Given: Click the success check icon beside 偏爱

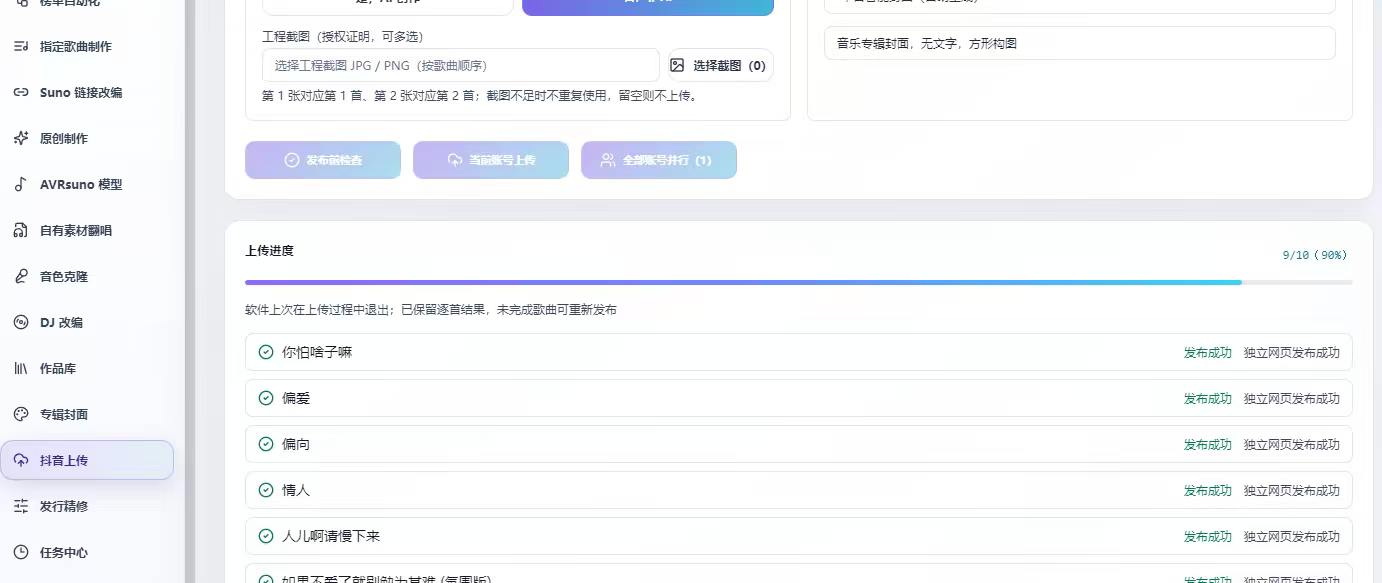Looking at the screenshot, I should pyautogui.click(x=266, y=398).
